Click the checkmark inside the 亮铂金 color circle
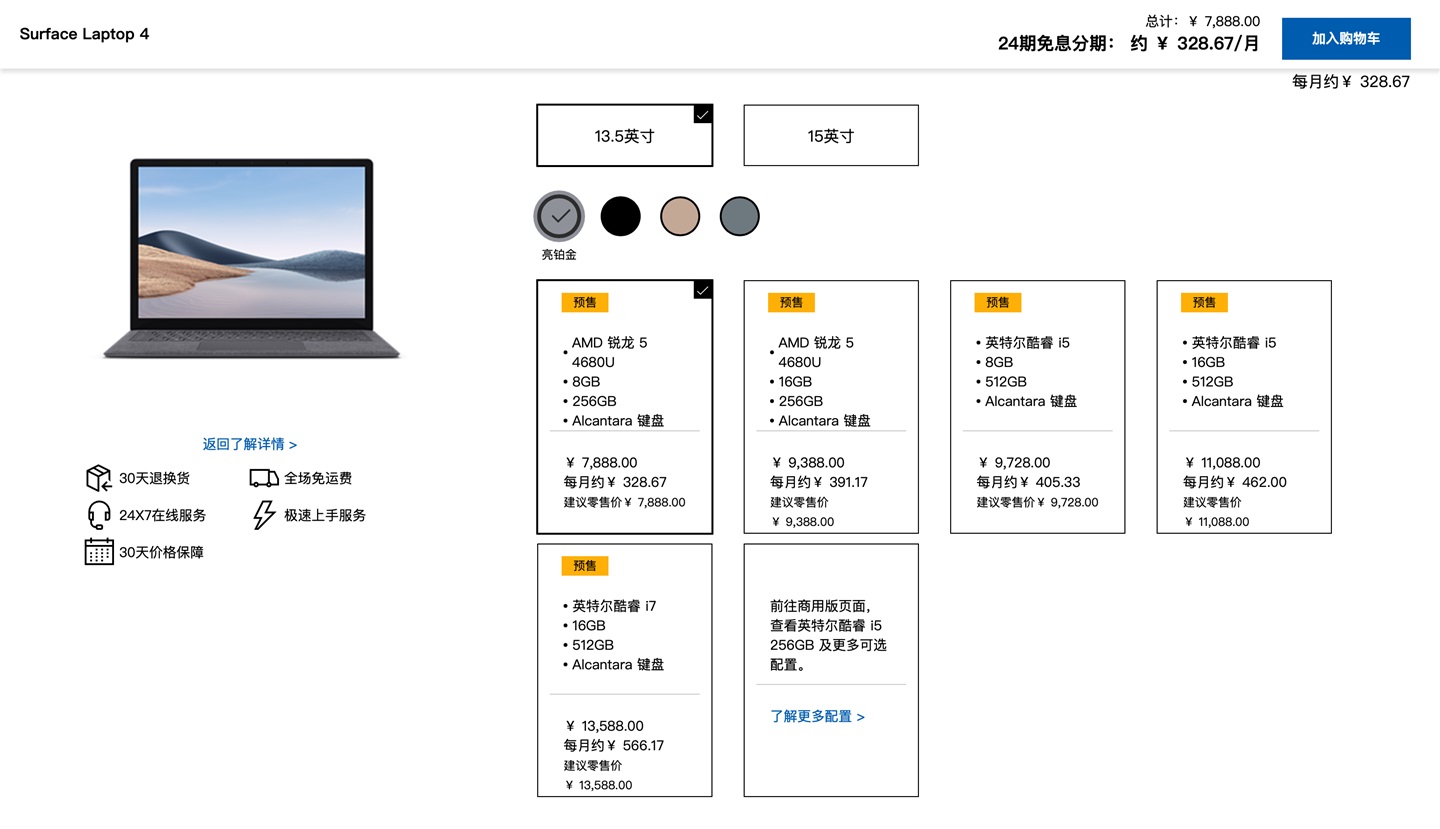Image resolution: width=1440 pixels, height=829 pixels. [558, 216]
